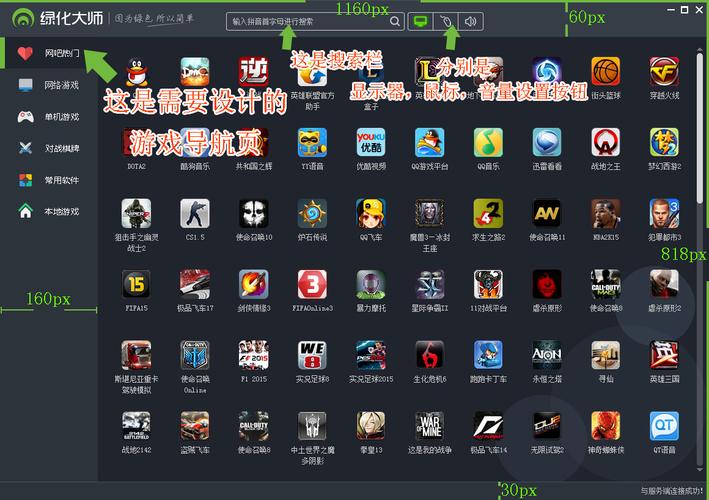This screenshot has width=709, height=500.
Task: Click the 与服务端连接成功 status text
Action: pos(671,491)
